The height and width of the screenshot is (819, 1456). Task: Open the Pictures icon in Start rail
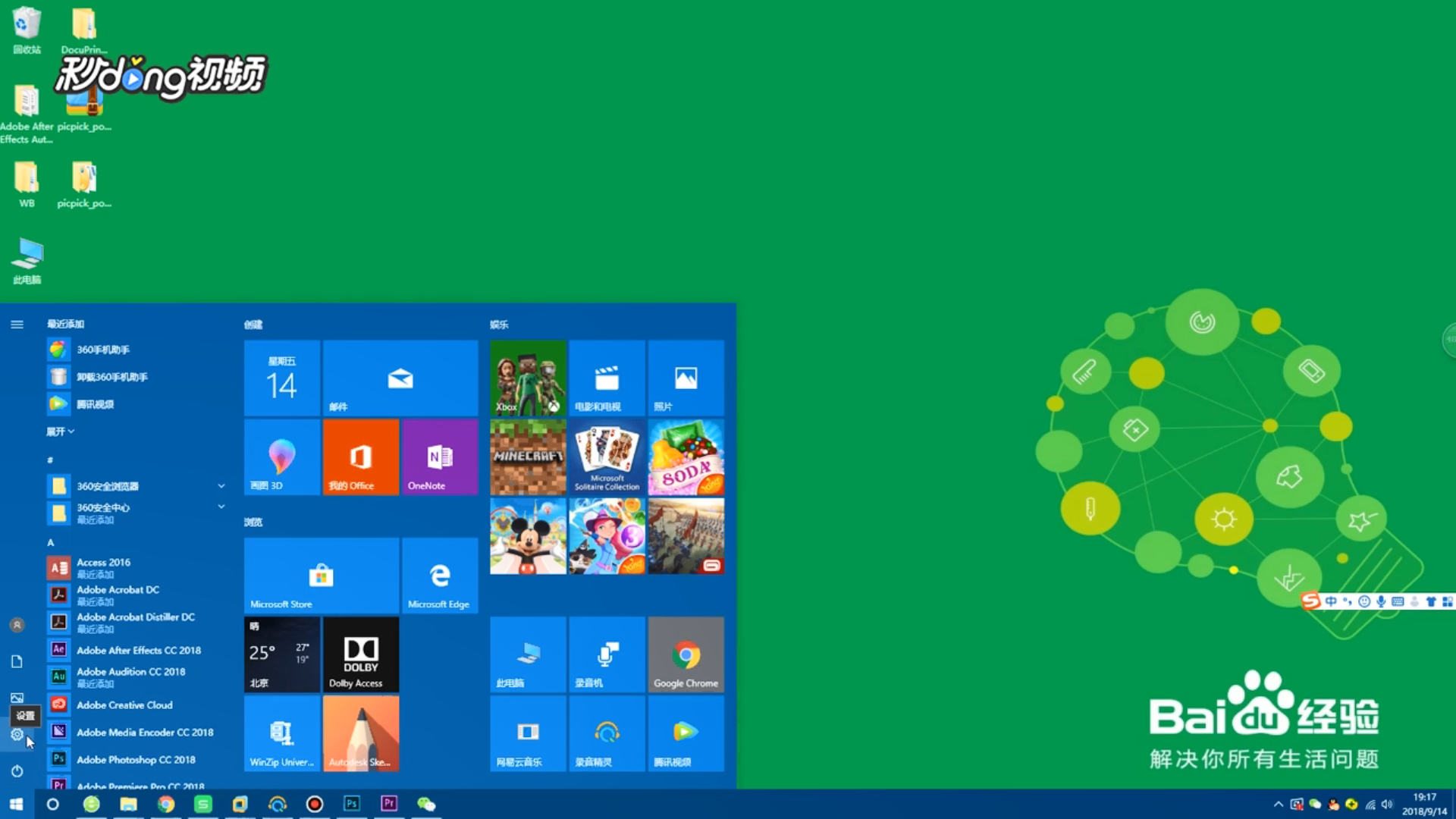click(17, 698)
